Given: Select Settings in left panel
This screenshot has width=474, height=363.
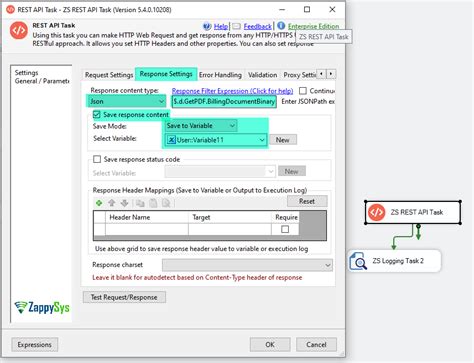Looking at the screenshot, I should tap(26, 73).
